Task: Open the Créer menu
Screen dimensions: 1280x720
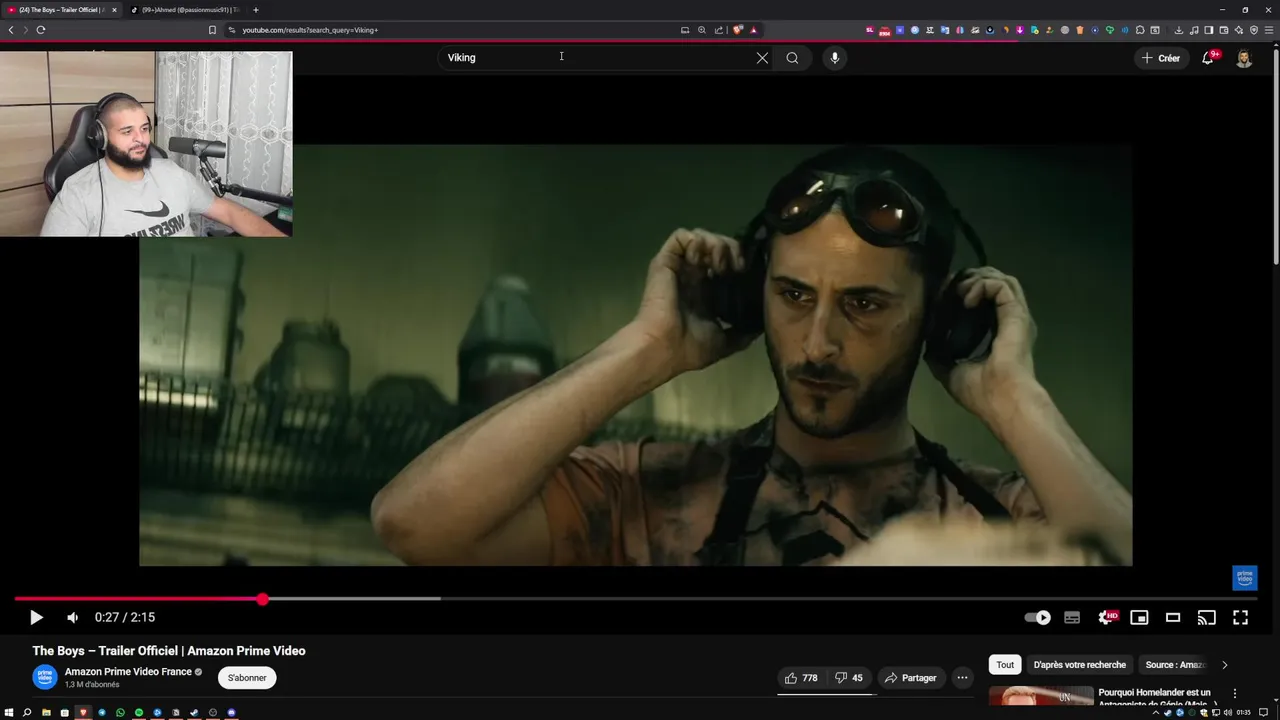Action: pos(1161,58)
